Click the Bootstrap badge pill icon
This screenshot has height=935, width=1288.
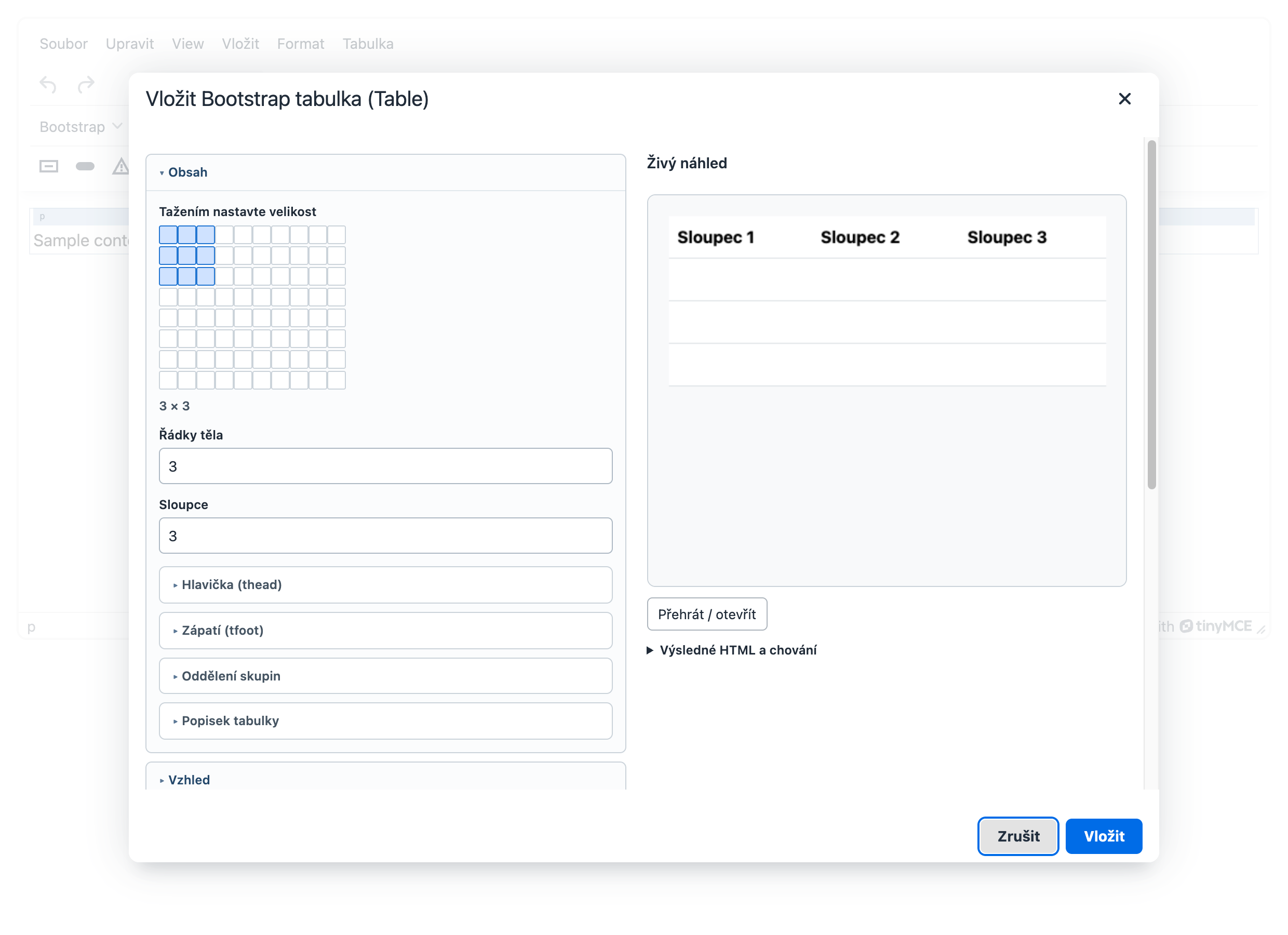coord(85,166)
